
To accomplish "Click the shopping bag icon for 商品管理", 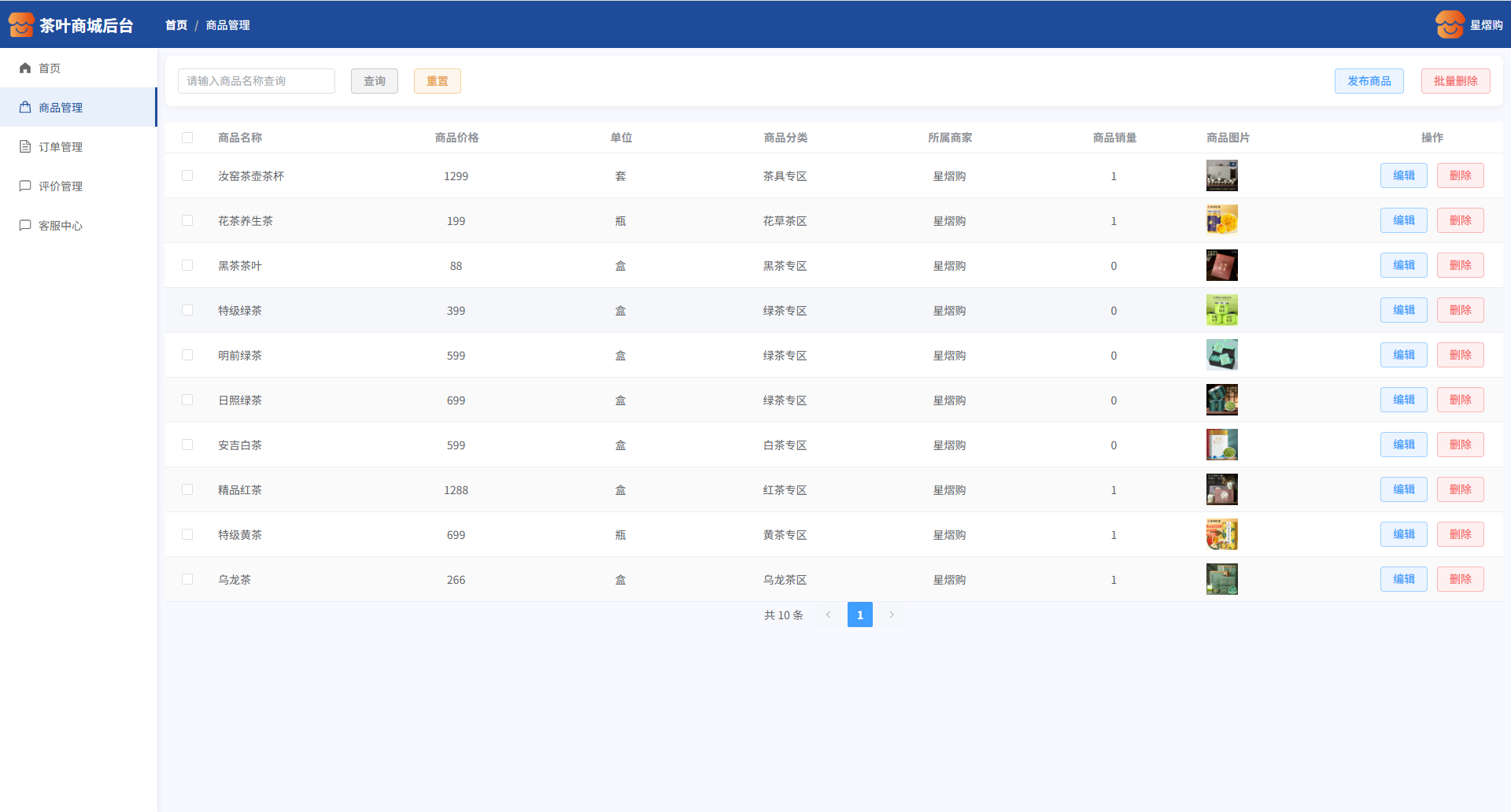I will click(x=25, y=108).
